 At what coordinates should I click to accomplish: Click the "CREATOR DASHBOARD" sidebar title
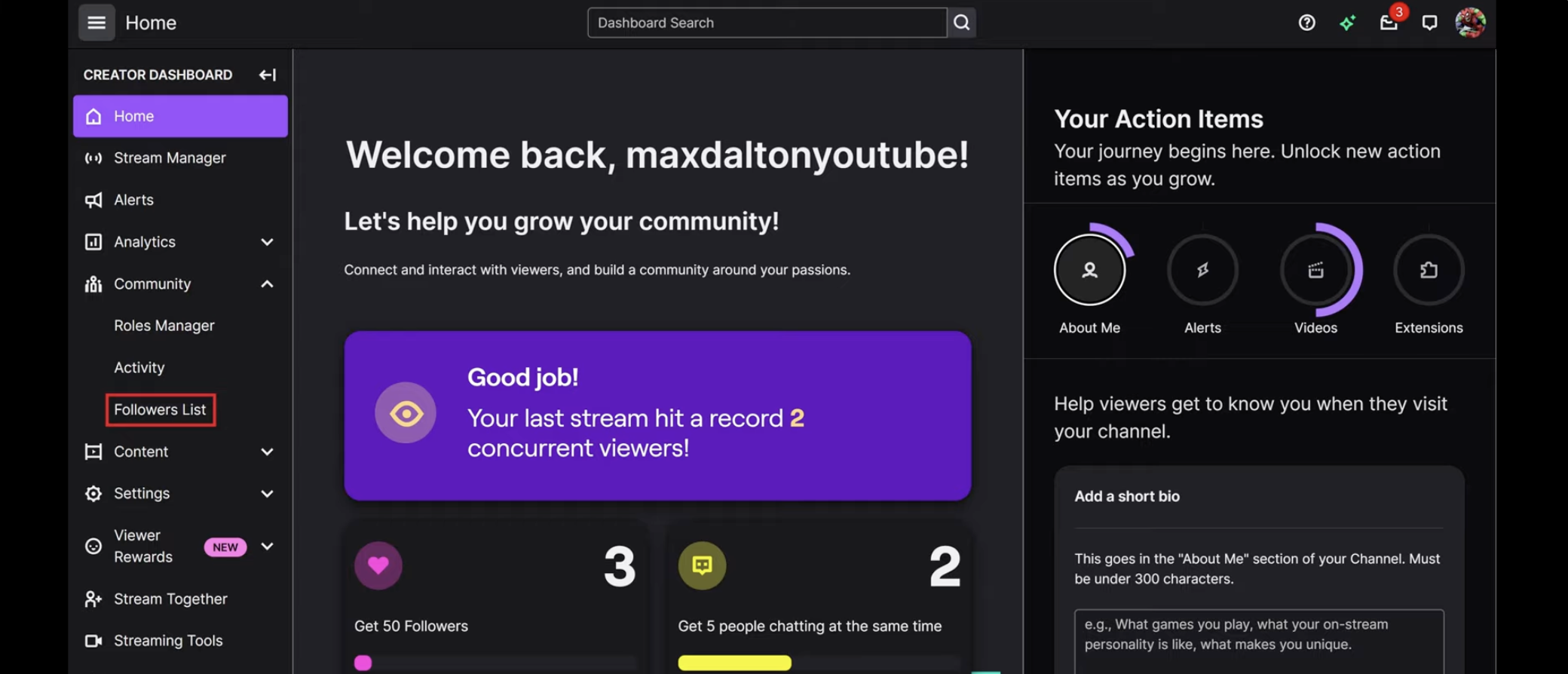(158, 75)
